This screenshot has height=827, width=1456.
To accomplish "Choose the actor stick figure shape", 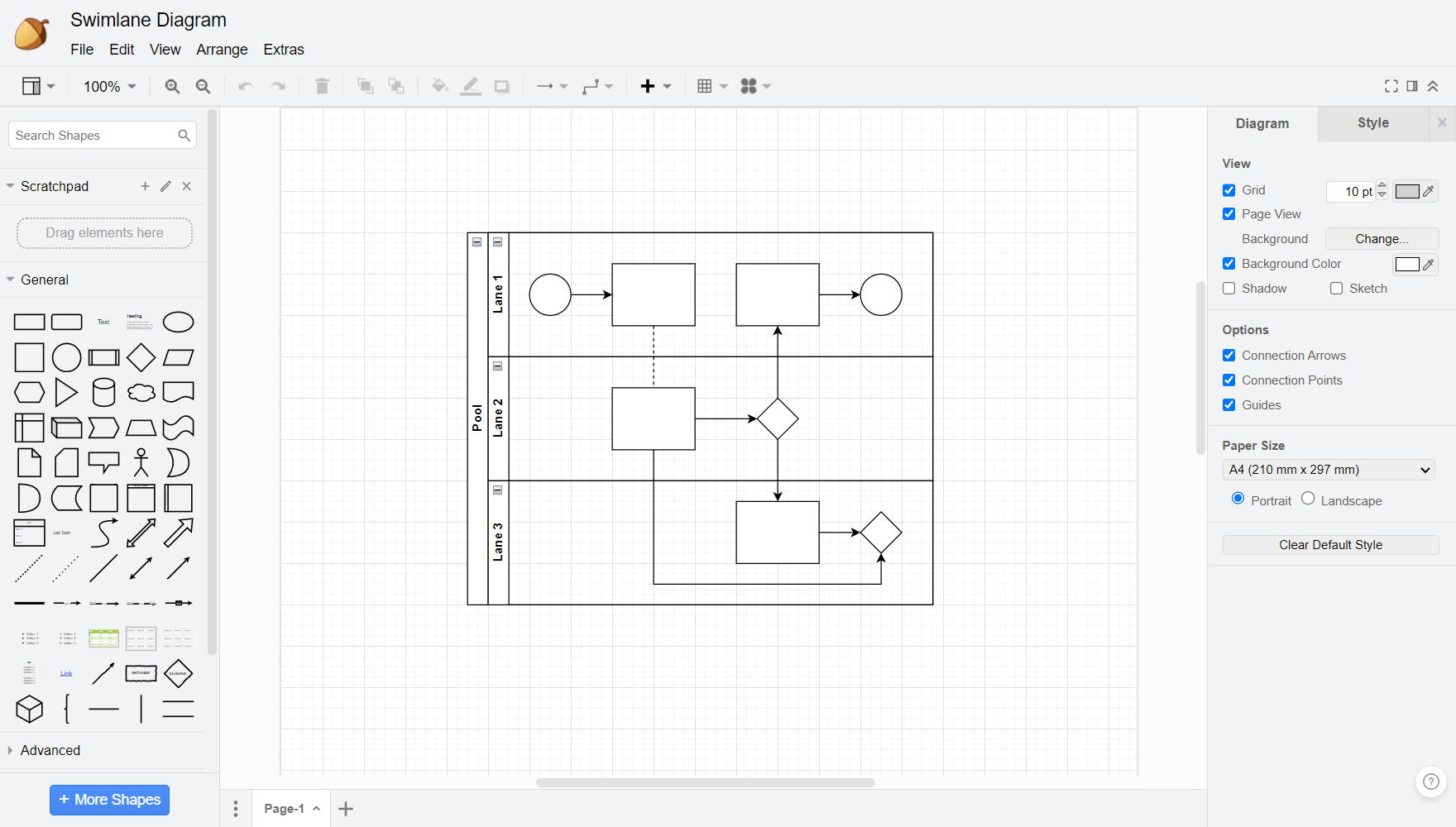I will (141, 463).
